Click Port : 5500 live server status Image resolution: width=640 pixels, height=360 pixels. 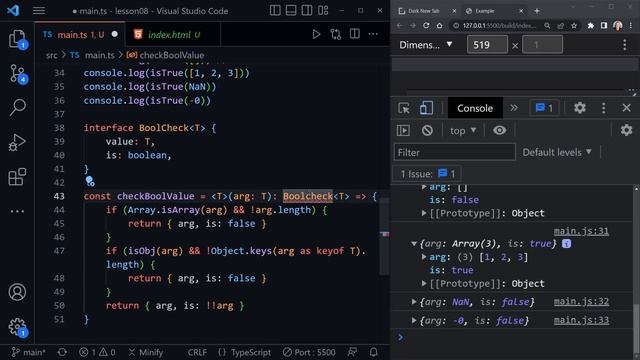coord(309,352)
